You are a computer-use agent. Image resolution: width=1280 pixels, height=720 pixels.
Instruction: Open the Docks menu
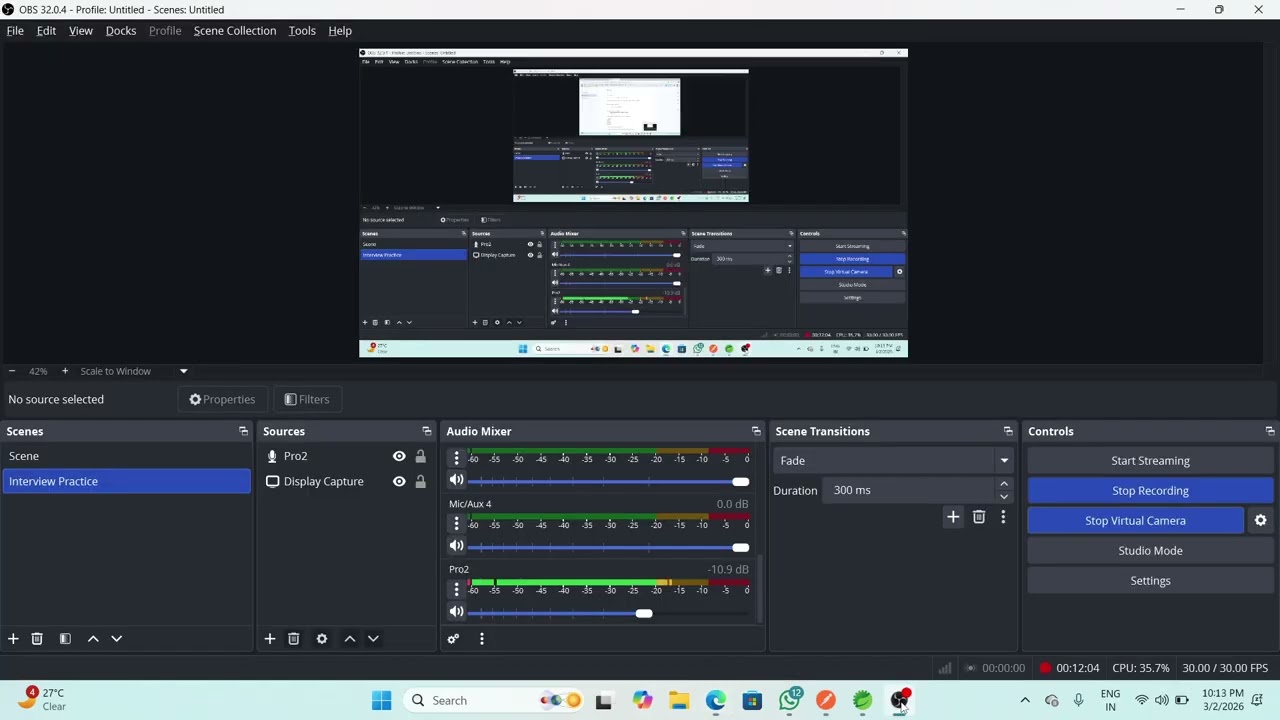point(121,30)
